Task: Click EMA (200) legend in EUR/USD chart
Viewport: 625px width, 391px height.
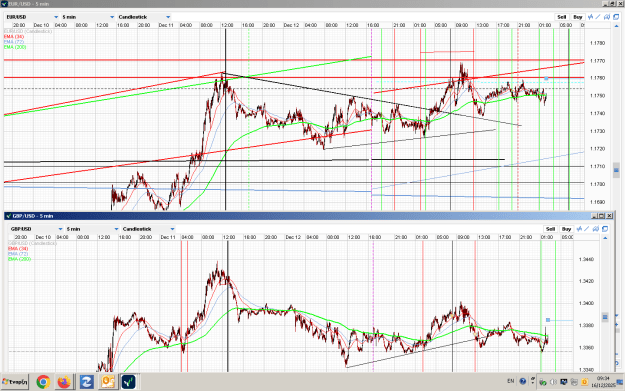Action: tap(15, 47)
